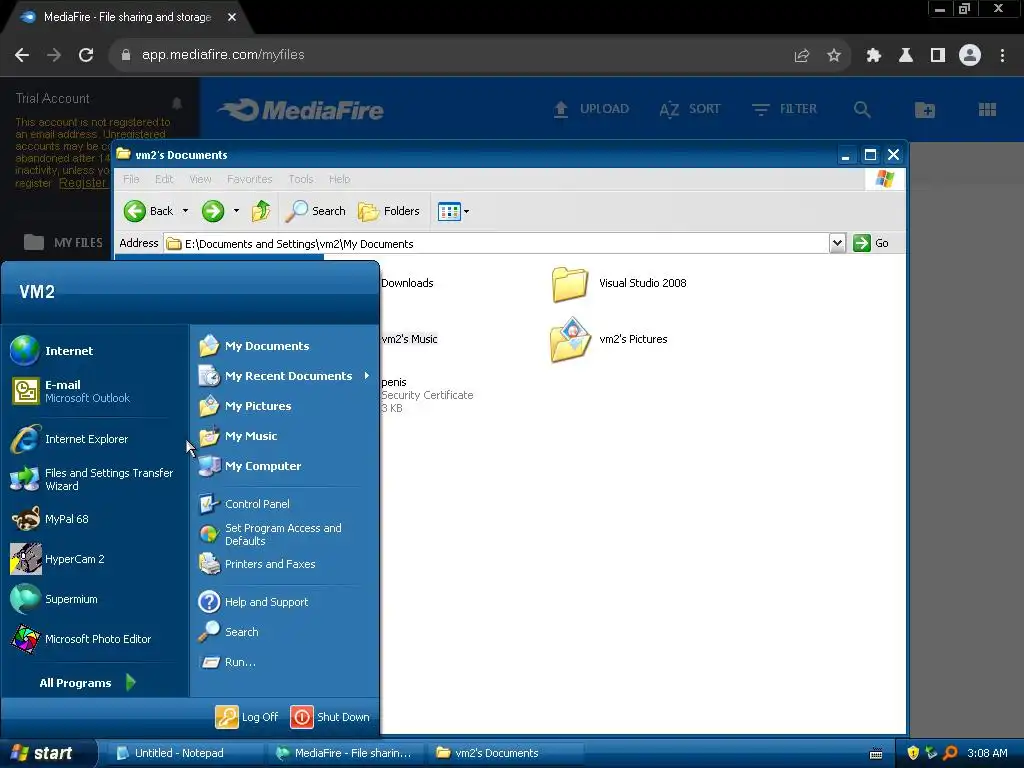Open Explorer Edit menu
The height and width of the screenshot is (768, 1024).
coord(164,179)
